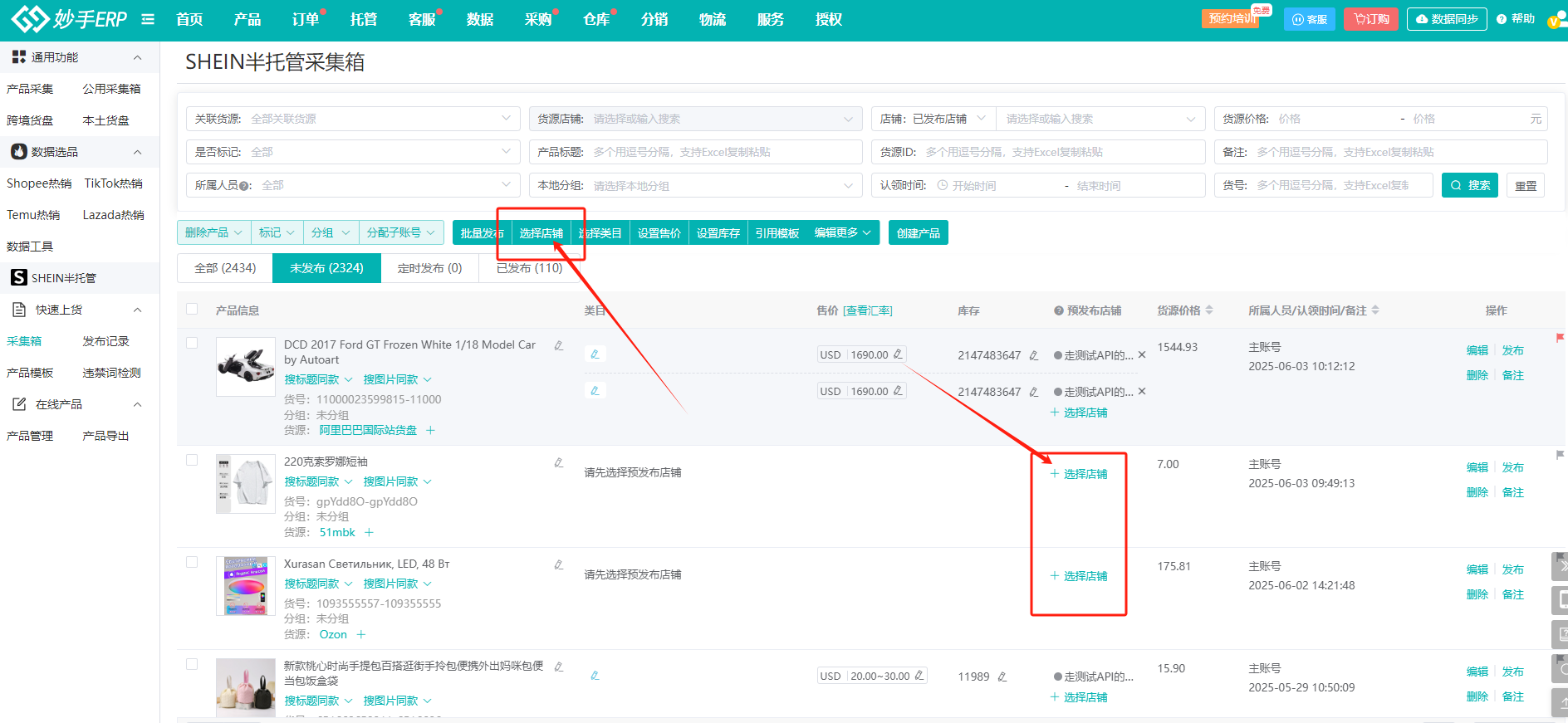The image size is (1568, 723).
Task: Open 物流 in top navigation
Action: click(713, 19)
